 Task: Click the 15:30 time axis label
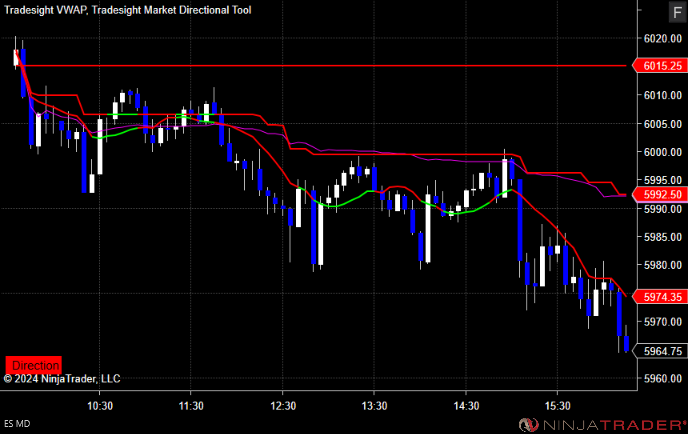[x=558, y=406]
